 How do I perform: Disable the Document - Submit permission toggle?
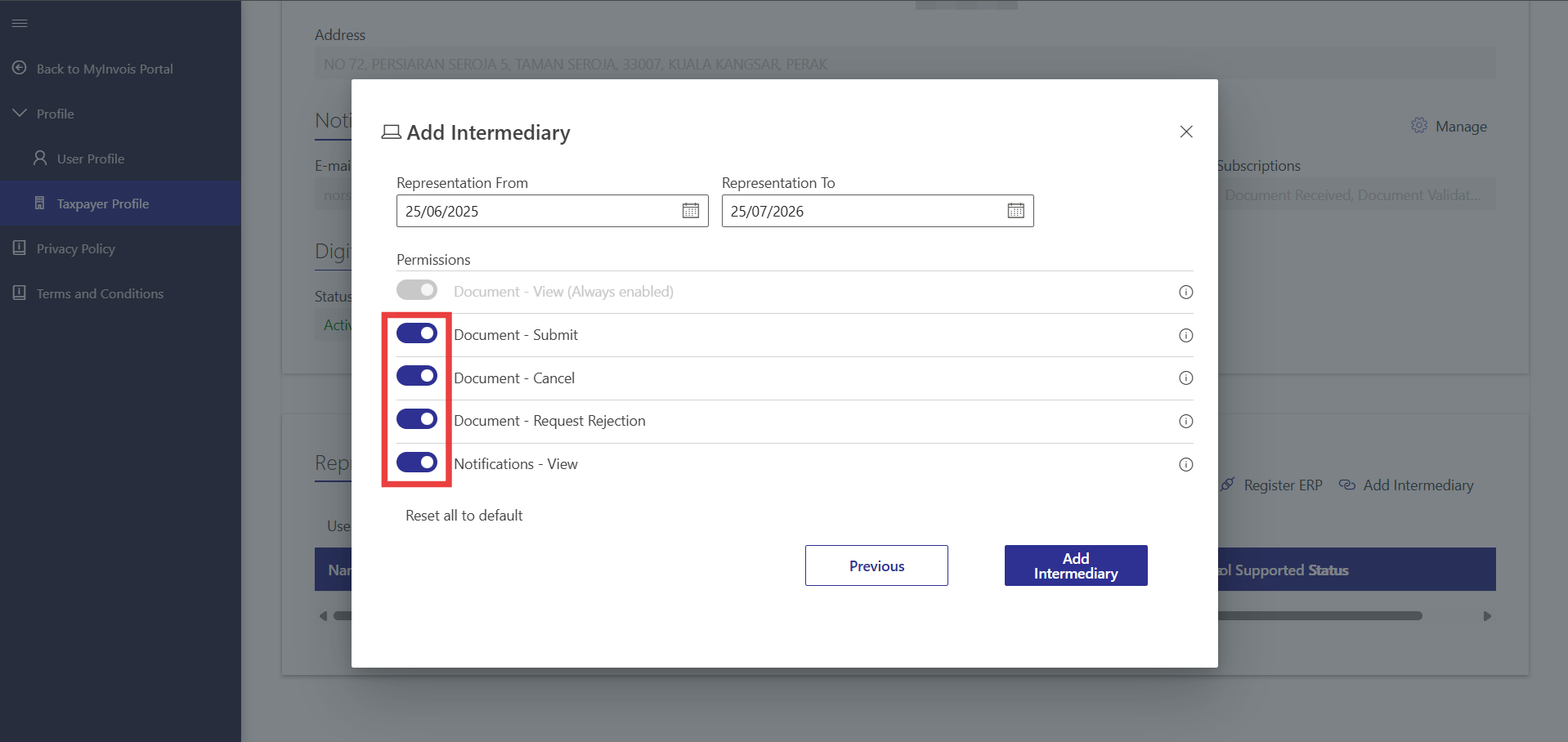[417, 333]
